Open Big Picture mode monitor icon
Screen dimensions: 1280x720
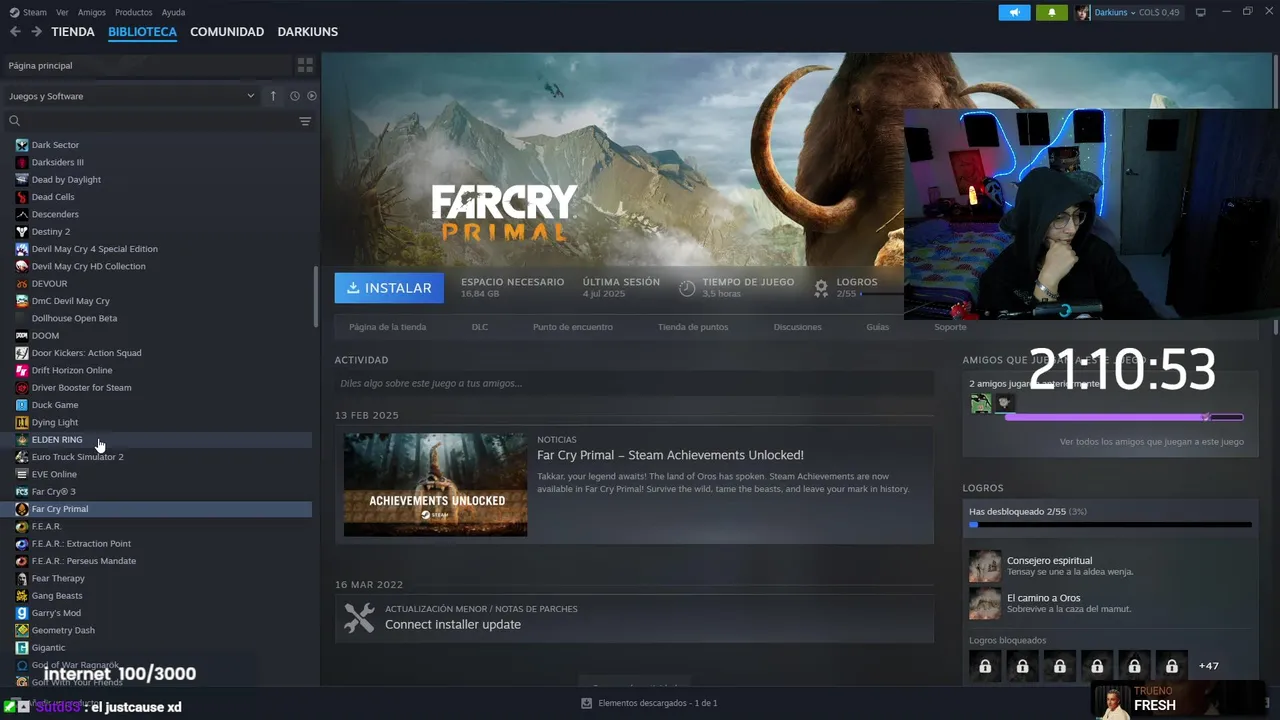pos(1200,13)
